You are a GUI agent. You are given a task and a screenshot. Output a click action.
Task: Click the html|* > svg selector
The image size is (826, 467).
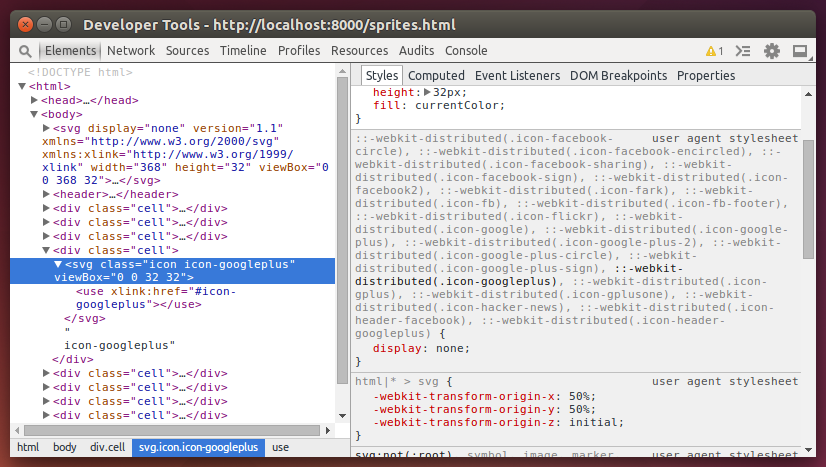point(396,381)
